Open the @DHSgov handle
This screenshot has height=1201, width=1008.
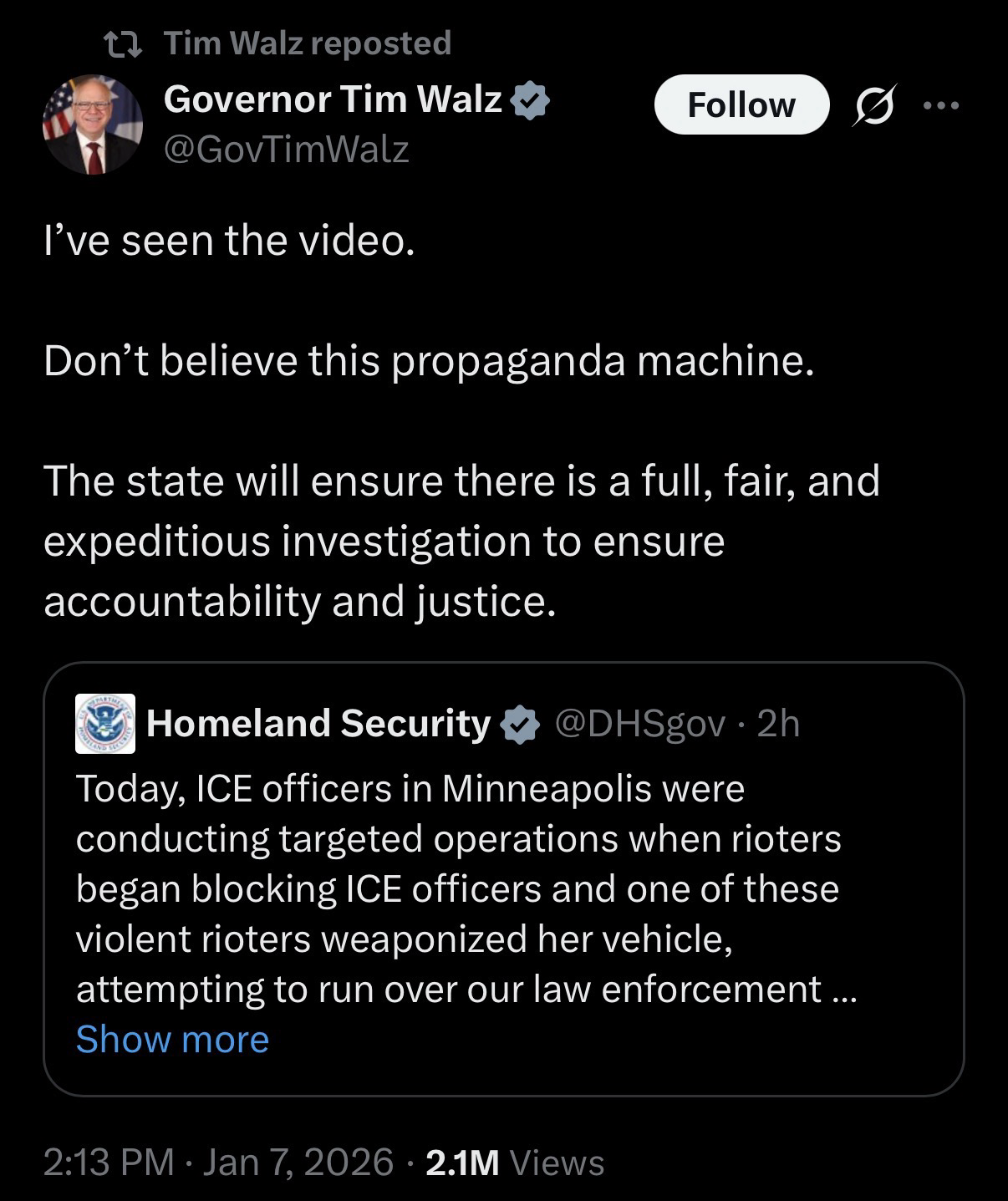639,724
